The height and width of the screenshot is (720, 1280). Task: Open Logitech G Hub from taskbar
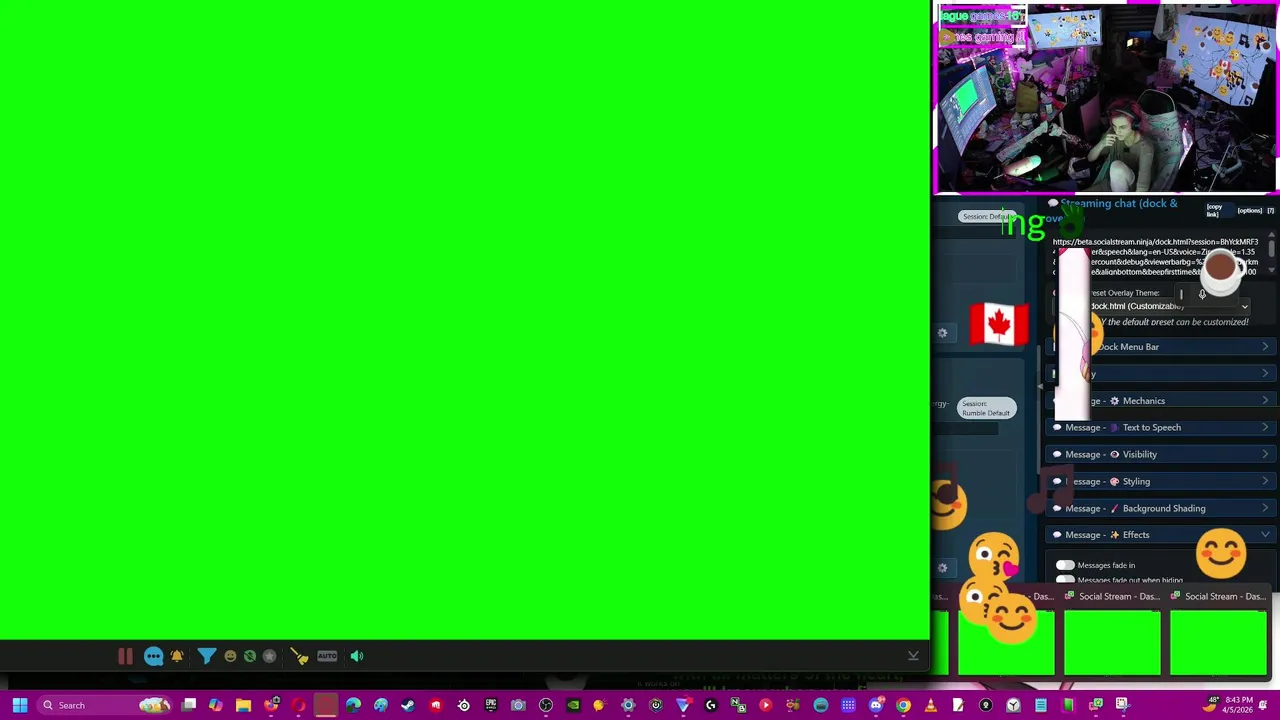click(711, 705)
